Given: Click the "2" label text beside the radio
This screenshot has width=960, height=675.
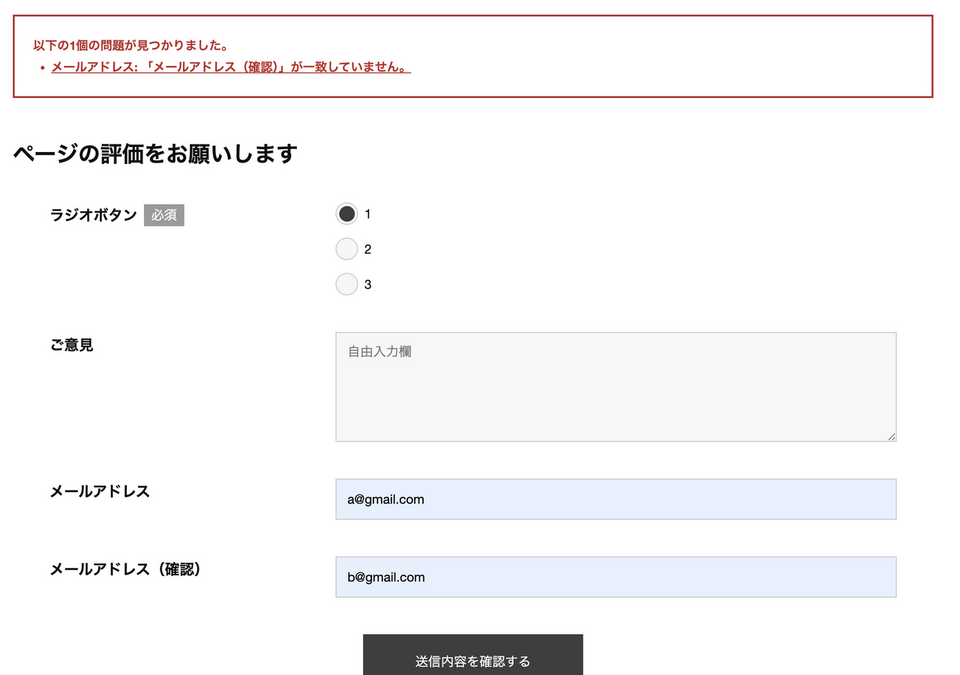Looking at the screenshot, I should point(368,249).
